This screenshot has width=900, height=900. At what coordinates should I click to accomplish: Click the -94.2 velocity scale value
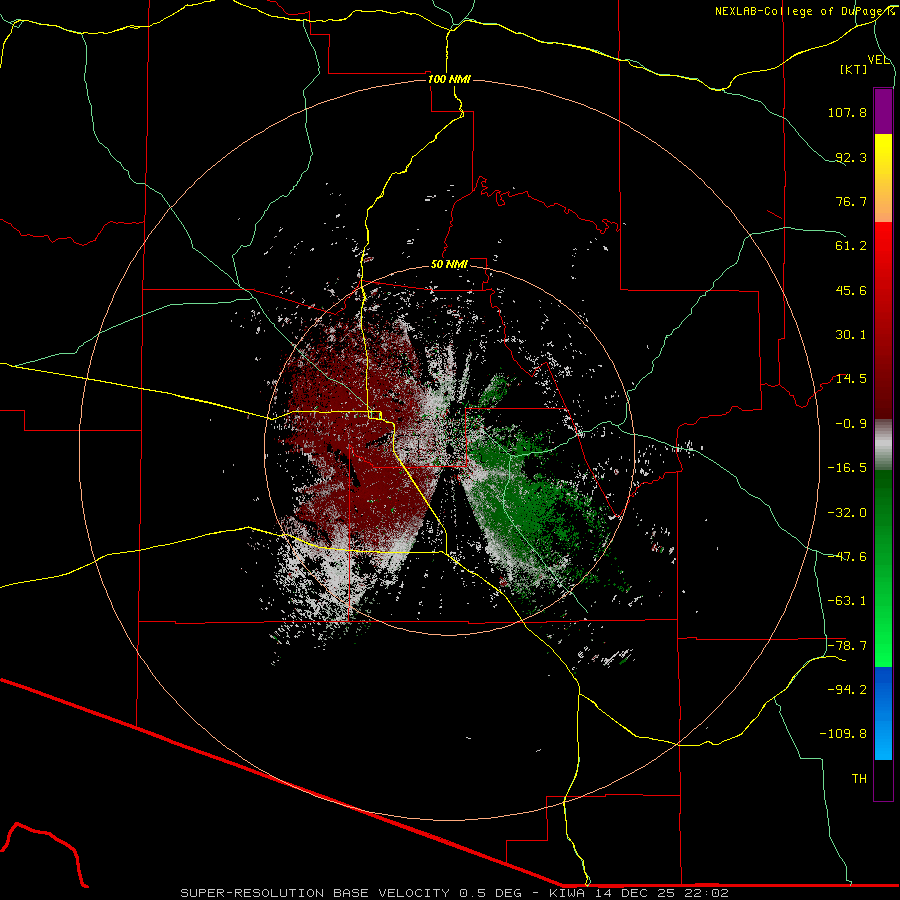click(x=847, y=690)
